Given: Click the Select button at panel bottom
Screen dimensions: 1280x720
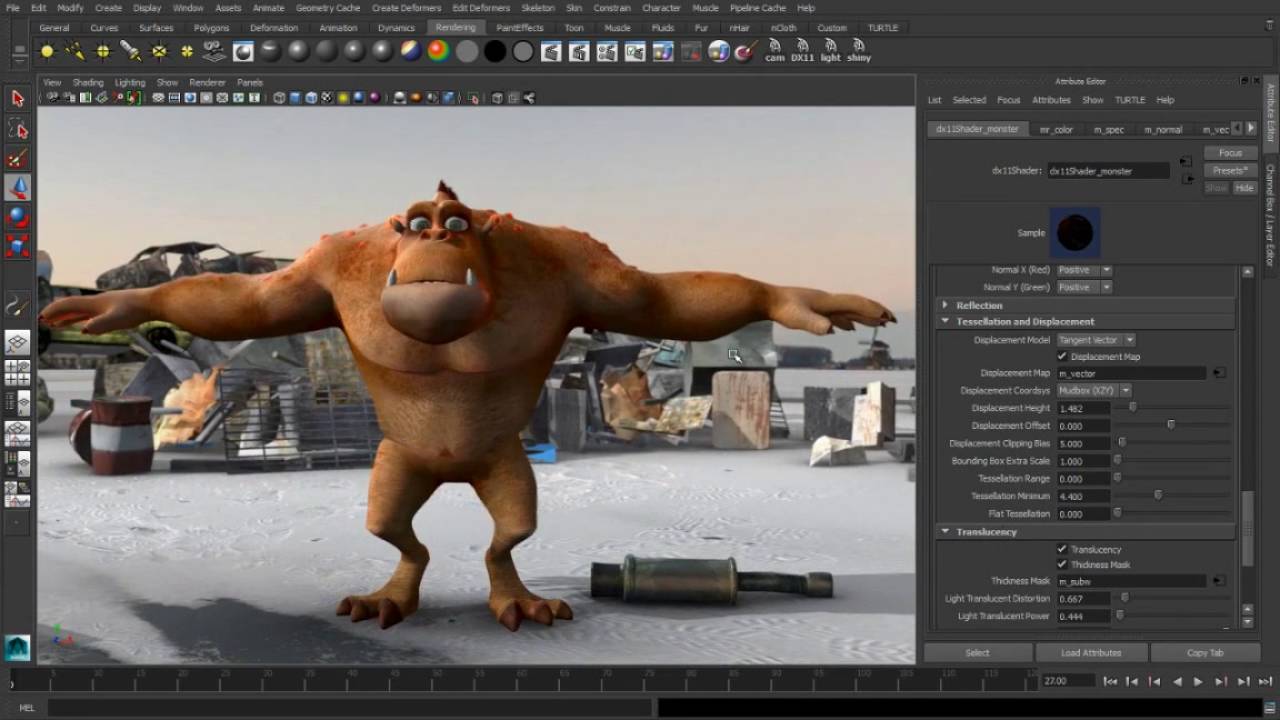Looking at the screenshot, I should [978, 653].
